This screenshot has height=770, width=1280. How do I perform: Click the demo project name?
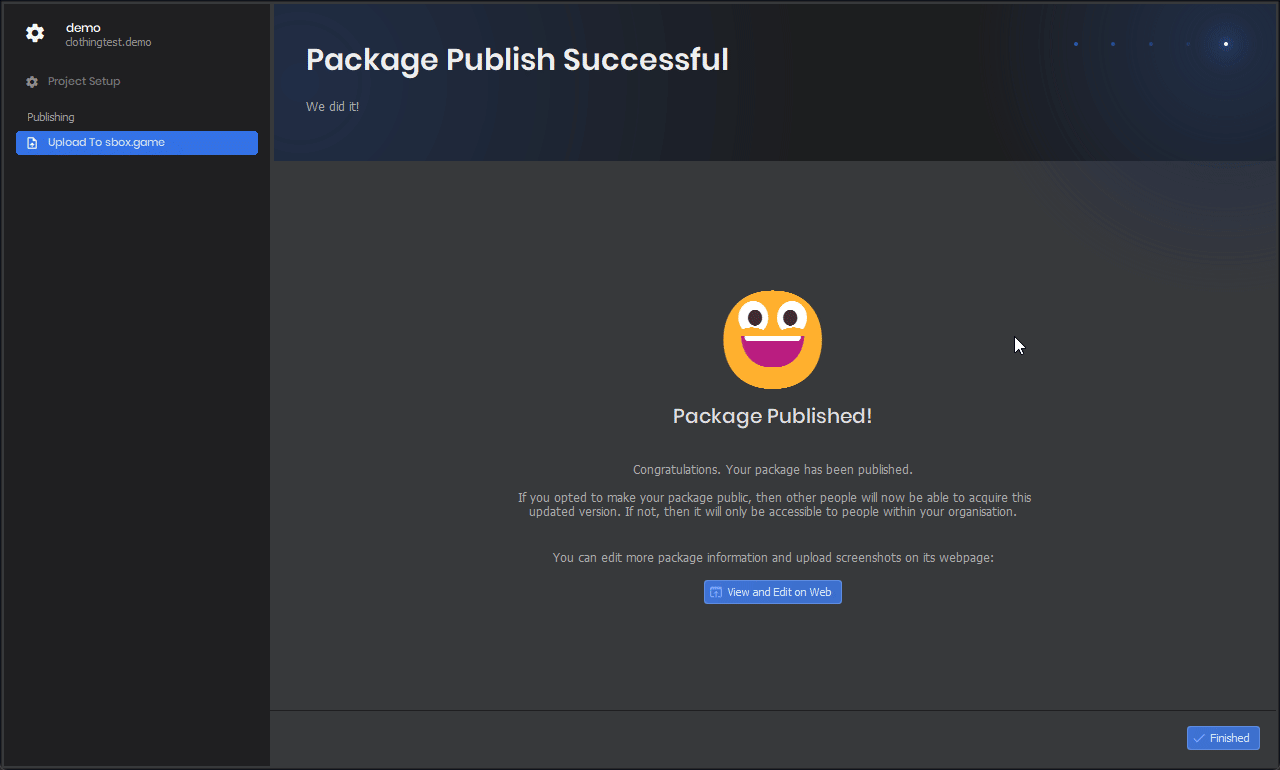(83, 28)
